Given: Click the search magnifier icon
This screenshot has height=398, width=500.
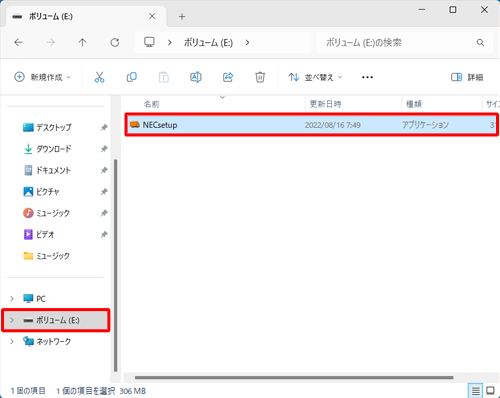Looking at the screenshot, I should (480, 42).
